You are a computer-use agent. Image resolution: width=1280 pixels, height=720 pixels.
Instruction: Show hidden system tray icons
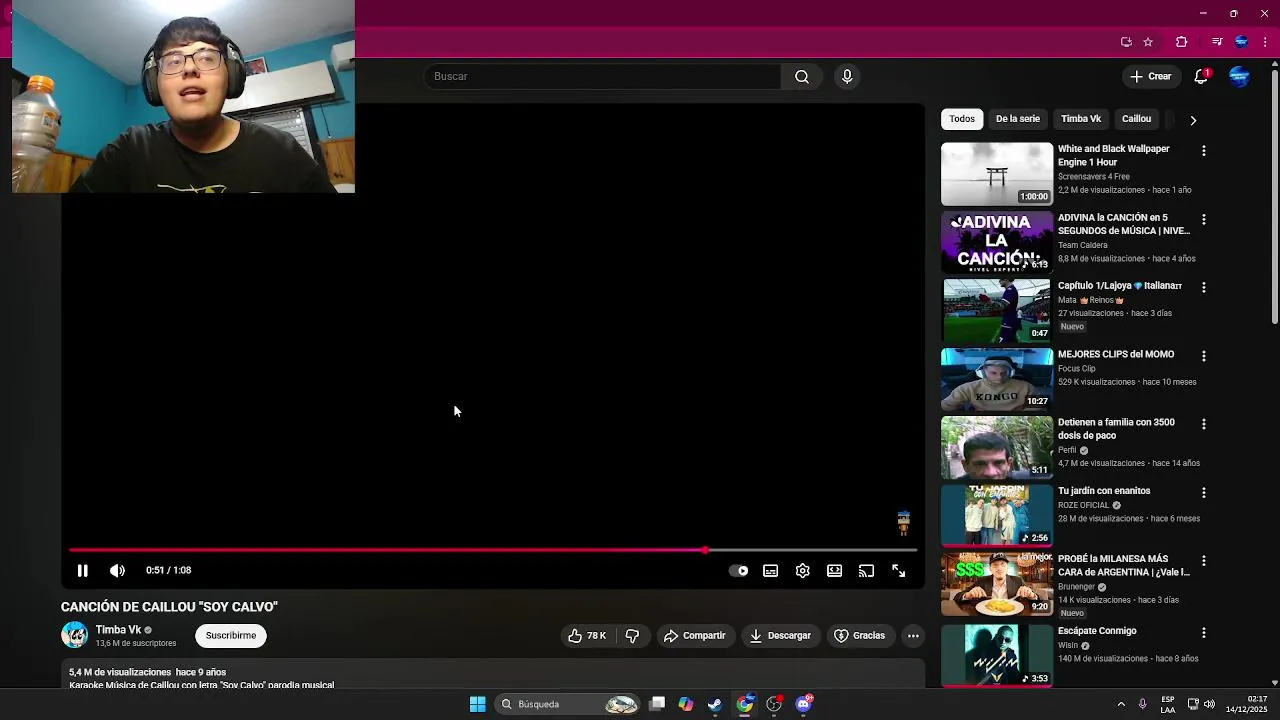1120,704
